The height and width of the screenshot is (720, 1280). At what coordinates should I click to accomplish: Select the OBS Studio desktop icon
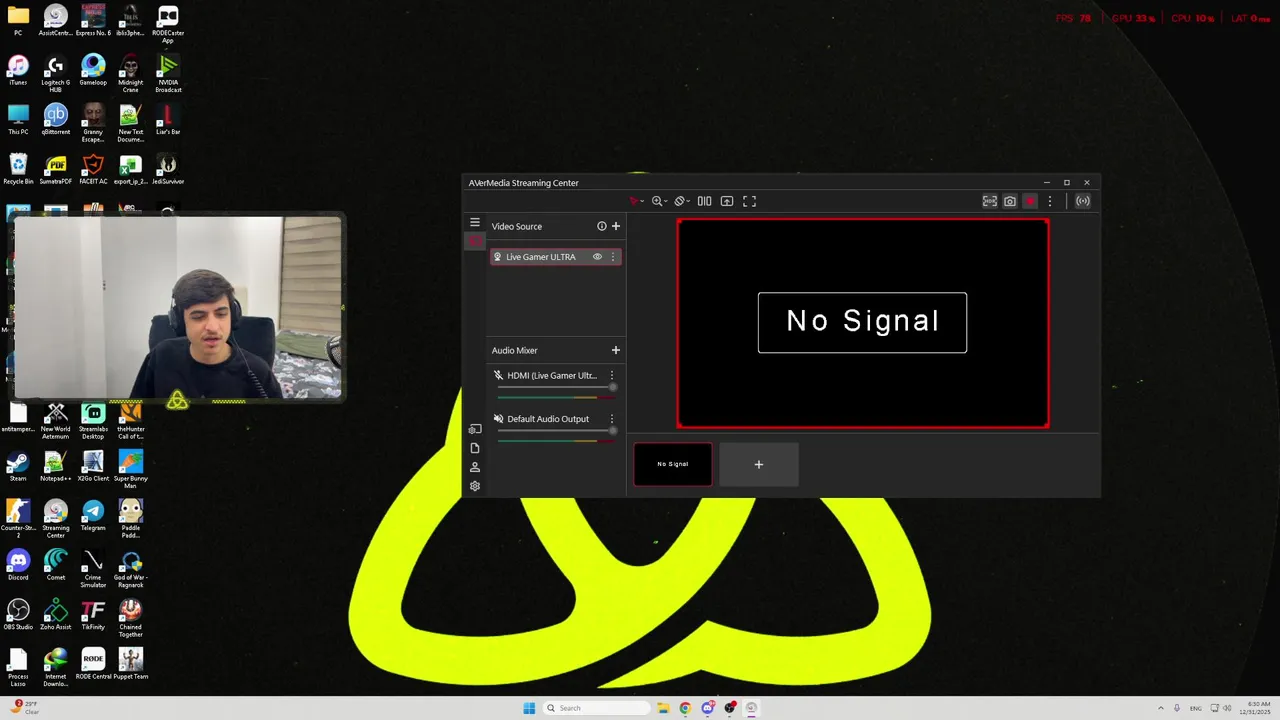pos(18,614)
